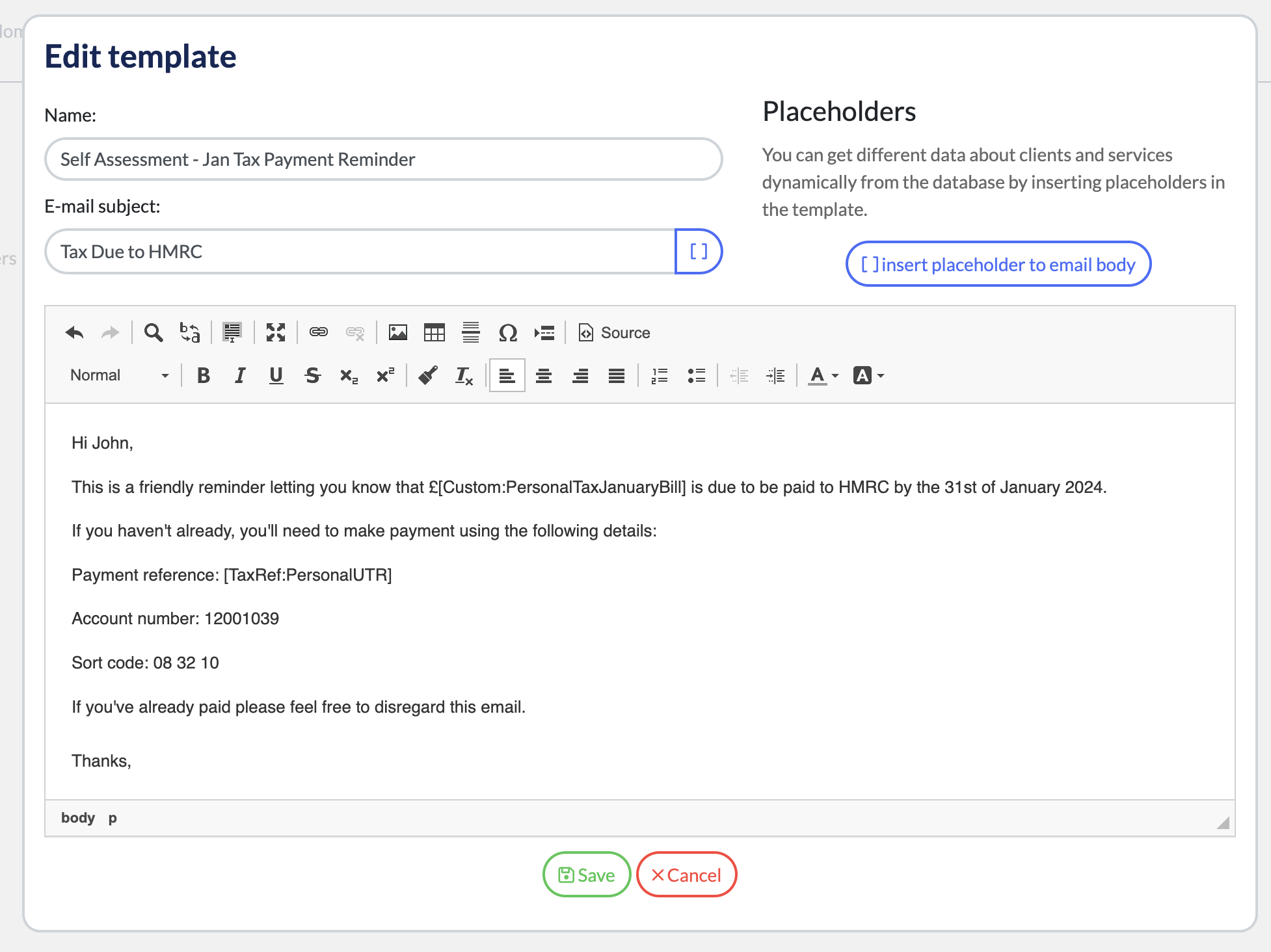
Task: Open the background color picker
Action: [868, 375]
